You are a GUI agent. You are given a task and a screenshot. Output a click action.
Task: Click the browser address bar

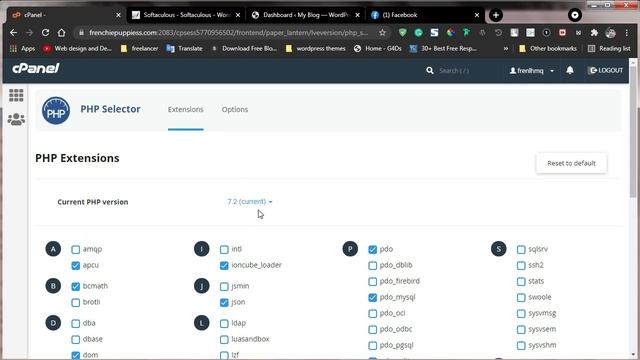click(229, 33)
